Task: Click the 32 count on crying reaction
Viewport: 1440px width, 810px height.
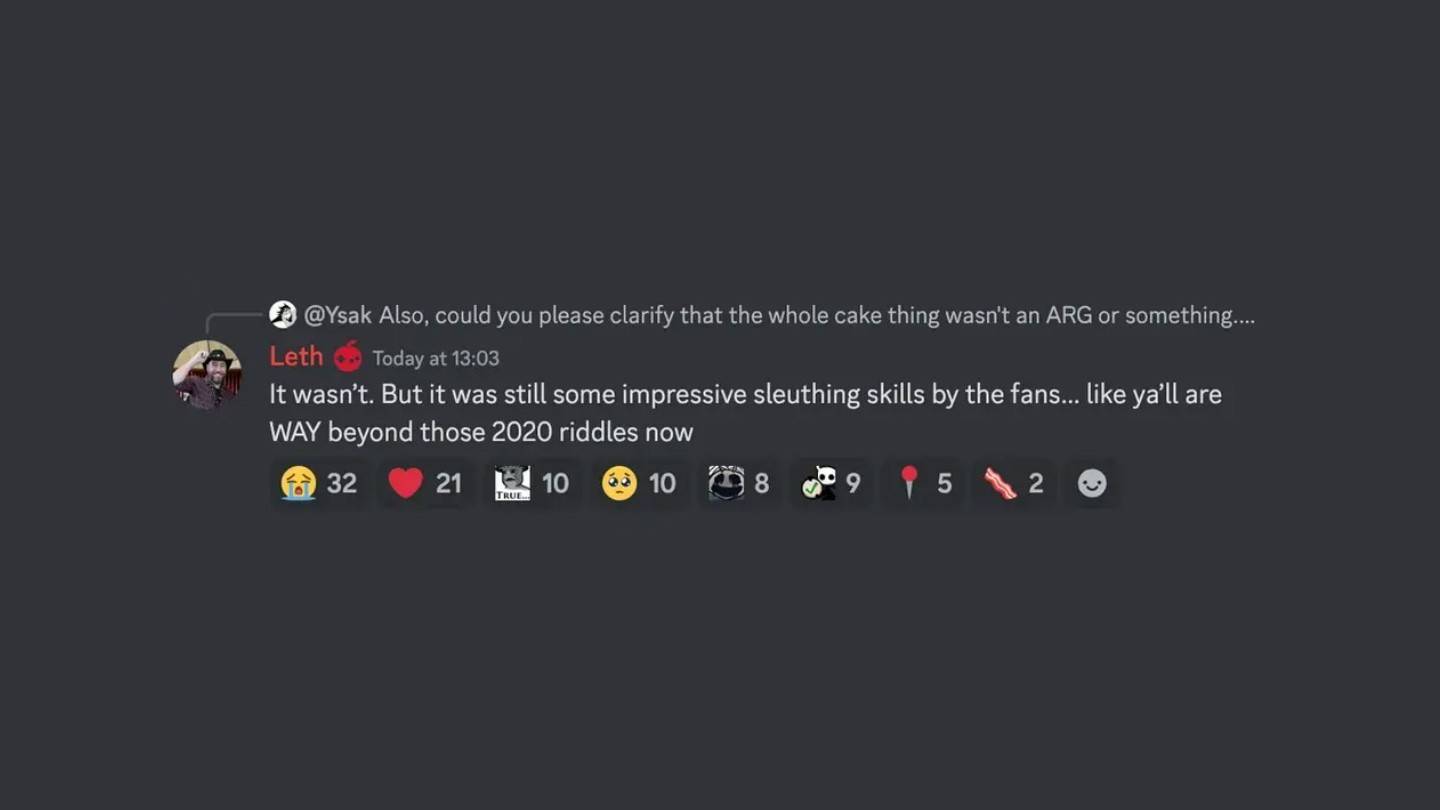Action: point(342,483)
